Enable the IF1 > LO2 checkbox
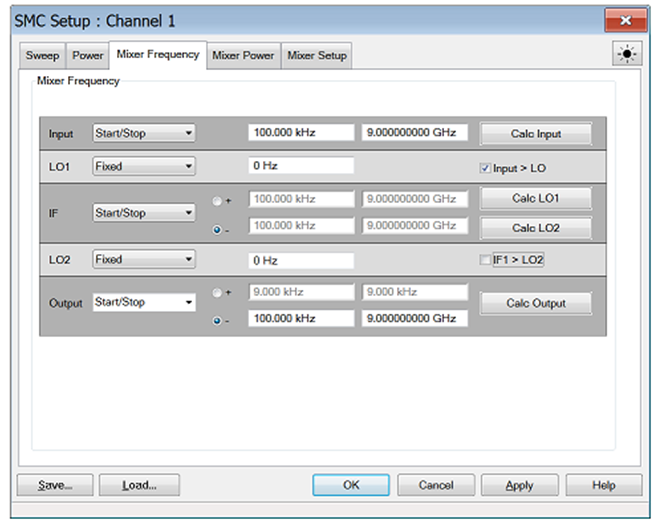The width and height of the screenshot is (658, 526). (x=485, y=260)
